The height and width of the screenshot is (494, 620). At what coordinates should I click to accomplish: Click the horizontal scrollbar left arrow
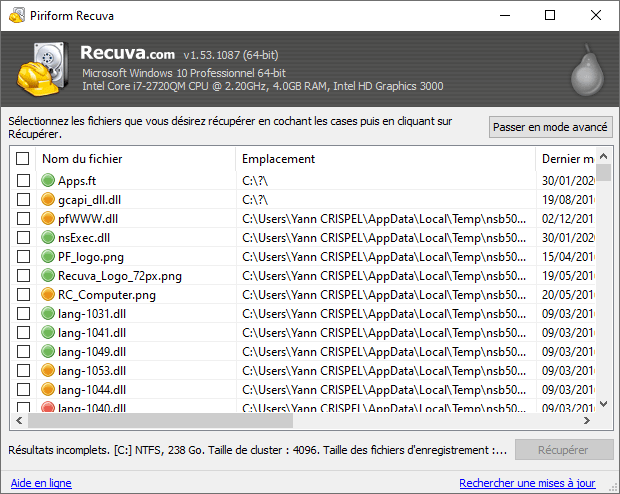[x=19, y=420]
